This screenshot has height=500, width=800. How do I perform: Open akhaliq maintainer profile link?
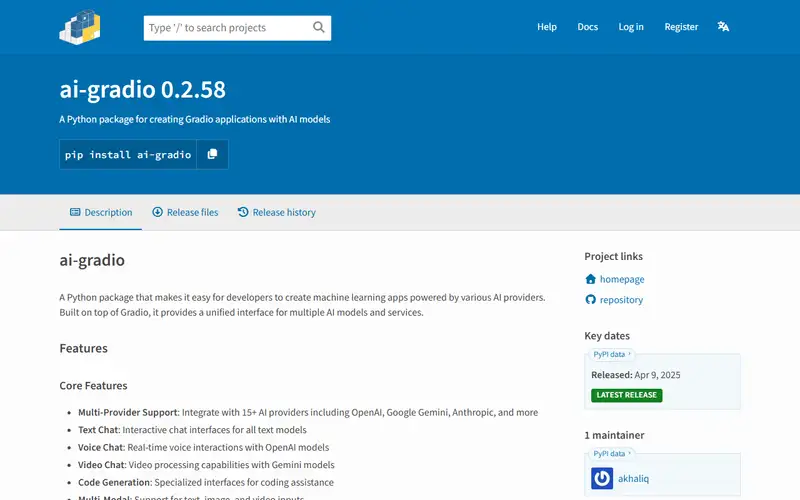click(633, 479)
